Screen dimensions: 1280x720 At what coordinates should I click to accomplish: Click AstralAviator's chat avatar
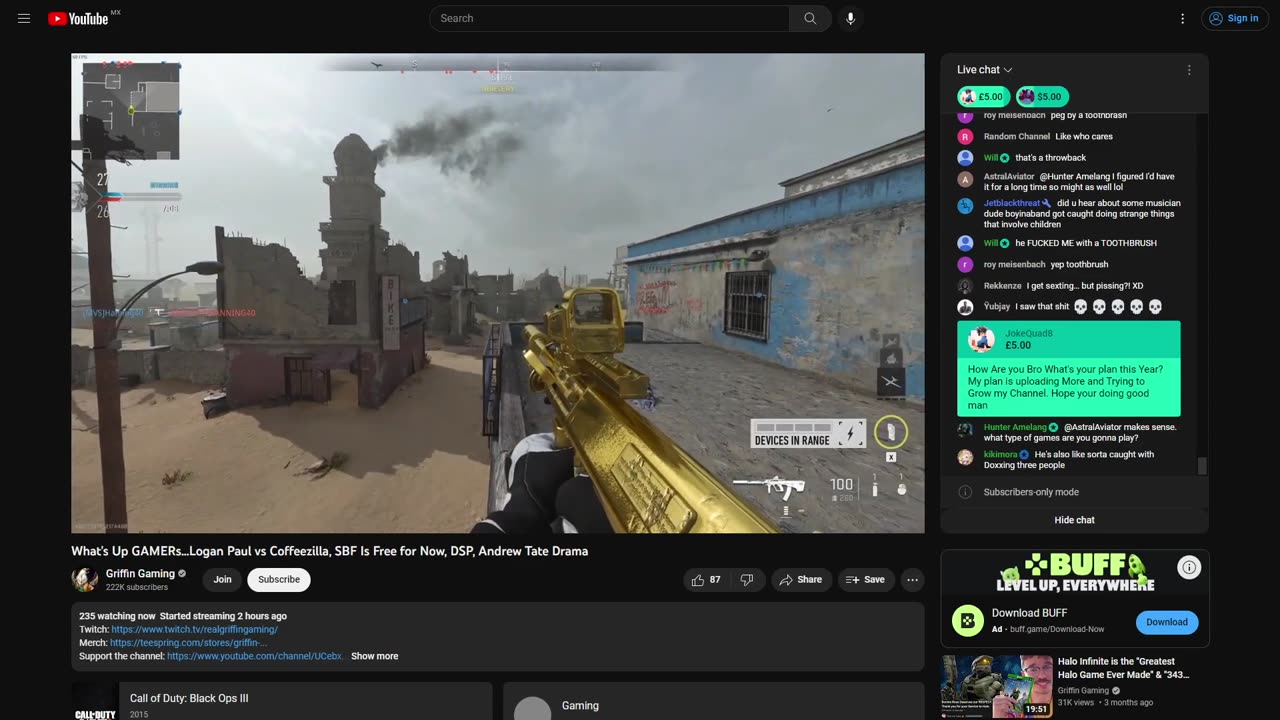965,179
